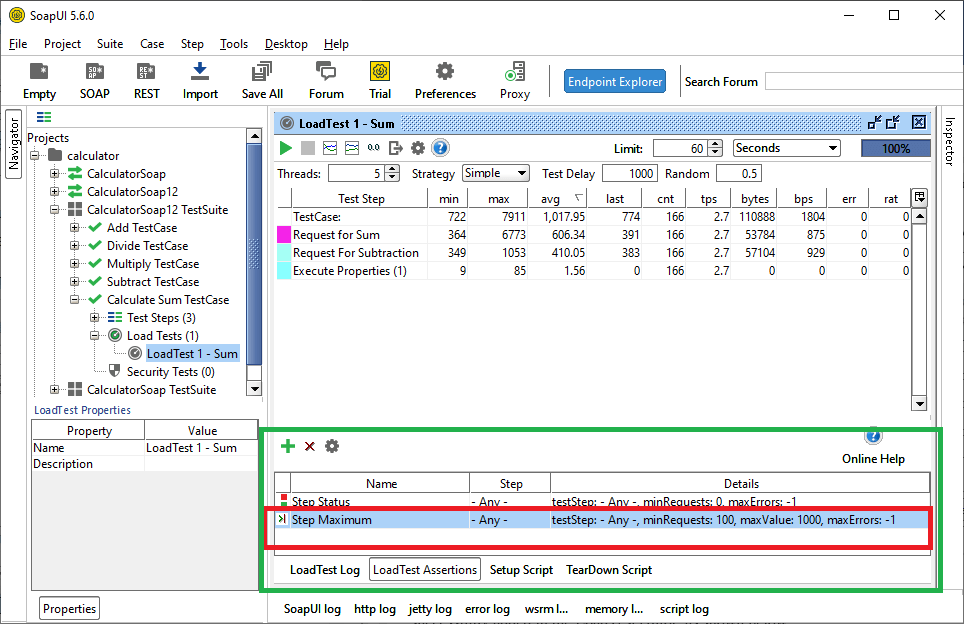Close the LoadTest 1 - Sum window
The height and width of the screenshot is (624, 964).
(x=919, y=122)
